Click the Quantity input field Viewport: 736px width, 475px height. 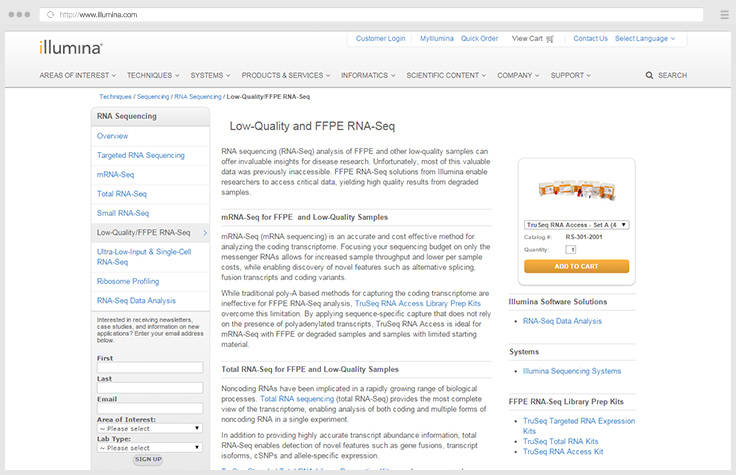click(x=571, y=249)
